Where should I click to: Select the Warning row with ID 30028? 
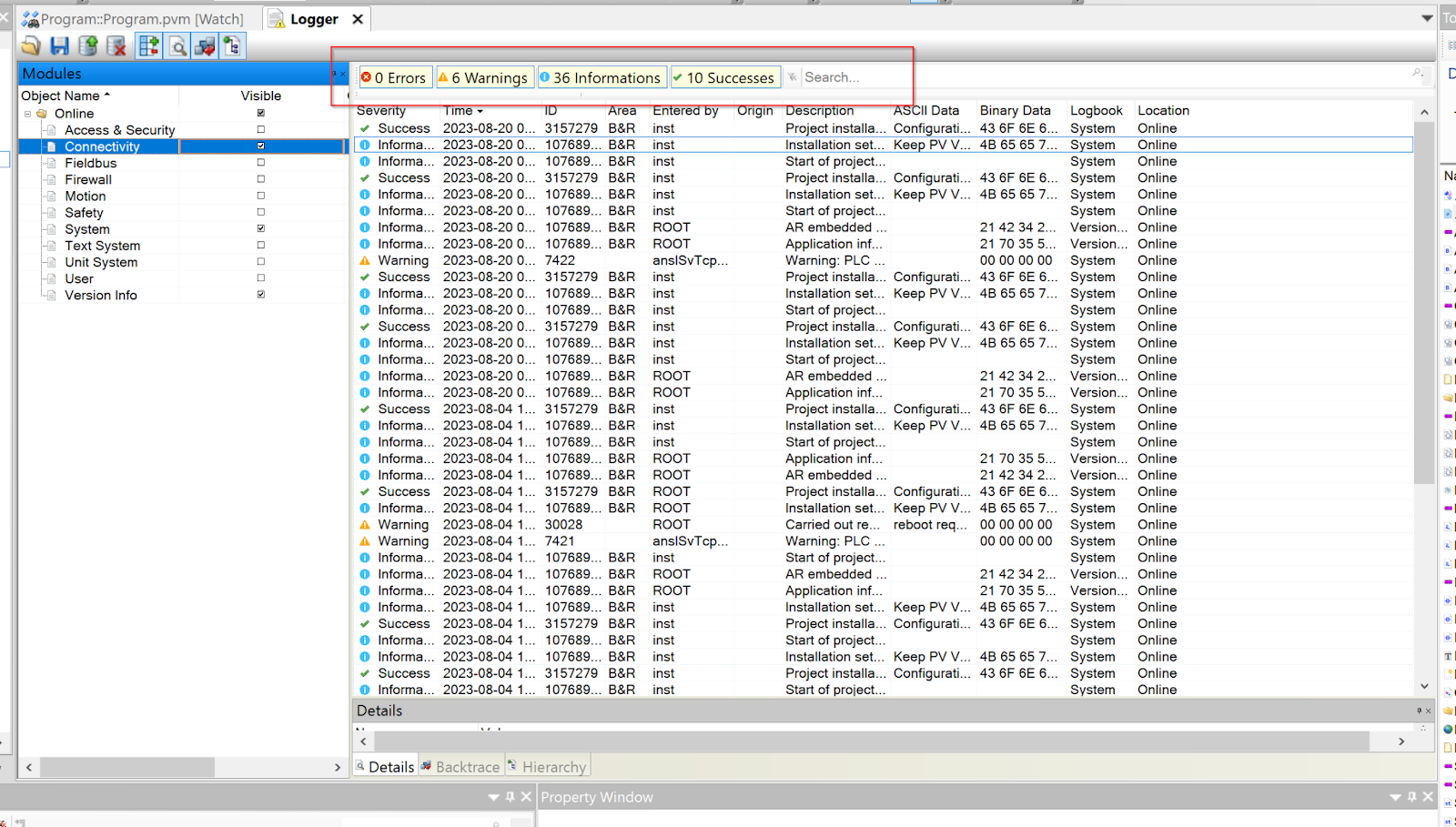pyautogui.click(x=883, y=525)
